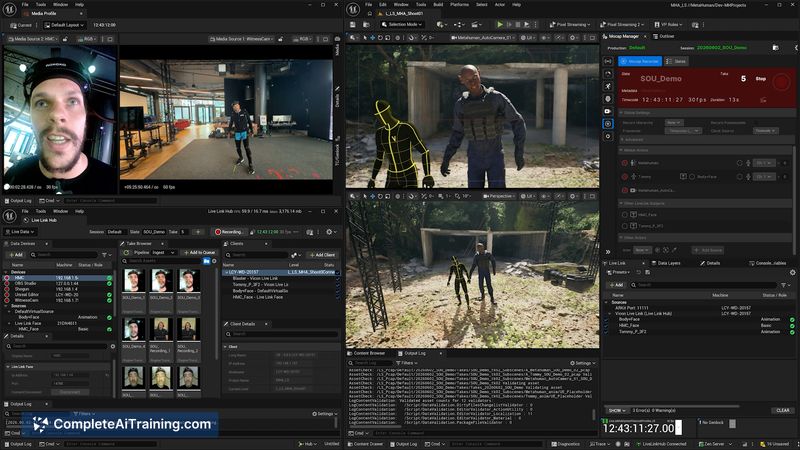Open the Select menu in Unreal Editor
Screen dimensions: 800x450
point(482,5)
